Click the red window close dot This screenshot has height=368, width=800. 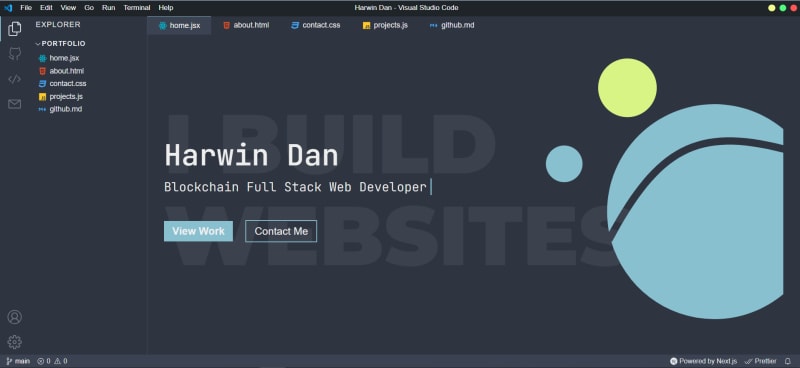pyautogui.click(x=793, y=8)
